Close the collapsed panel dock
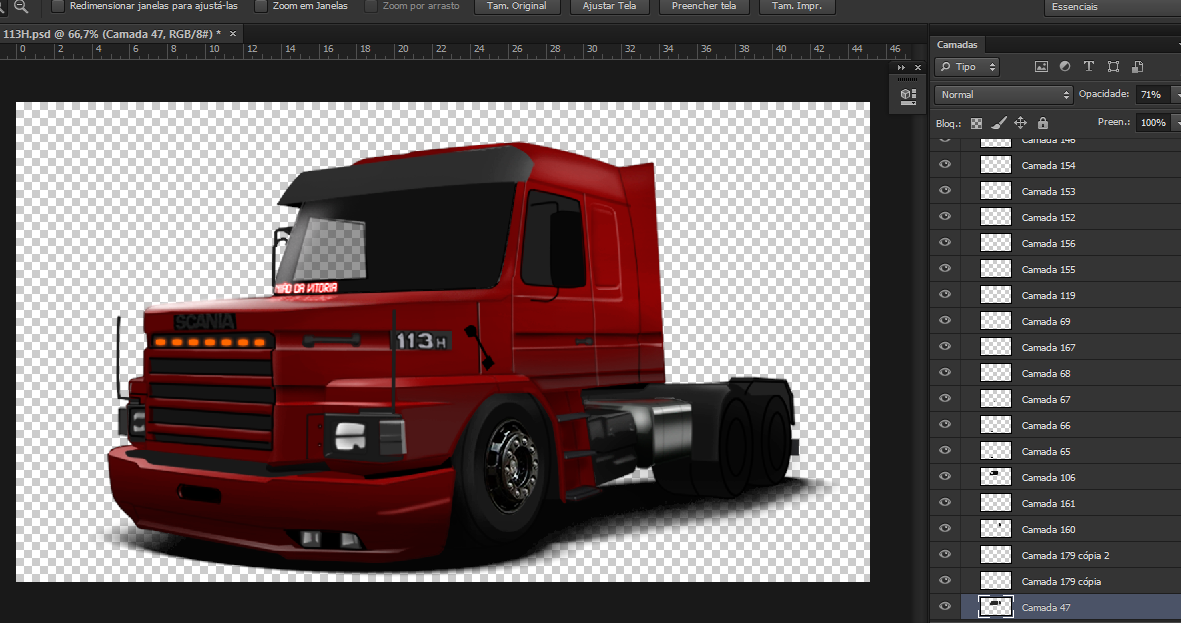The image size is (1181, 623). [x=917, y=67]
